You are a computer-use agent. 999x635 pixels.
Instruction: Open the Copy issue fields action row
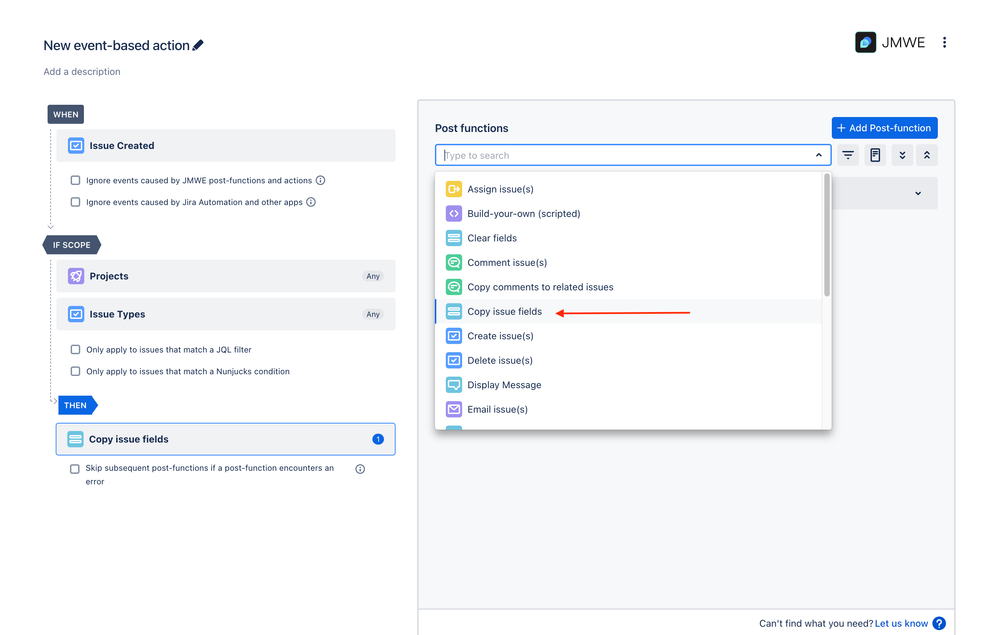[226, 439]
